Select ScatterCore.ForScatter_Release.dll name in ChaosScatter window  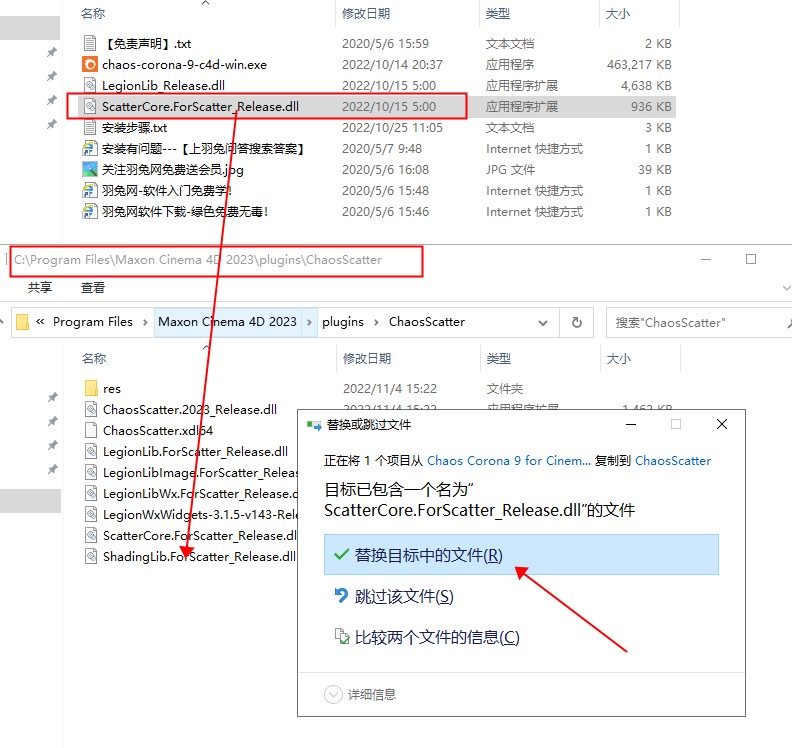click(200, 535)
